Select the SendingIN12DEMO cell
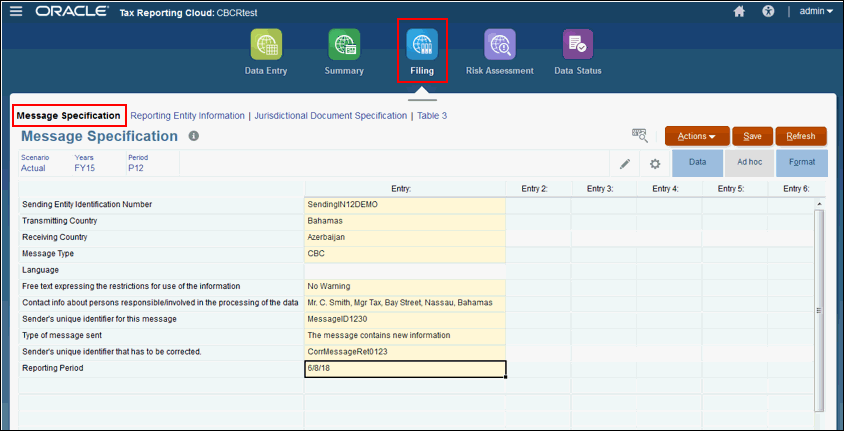 point(405,204)
